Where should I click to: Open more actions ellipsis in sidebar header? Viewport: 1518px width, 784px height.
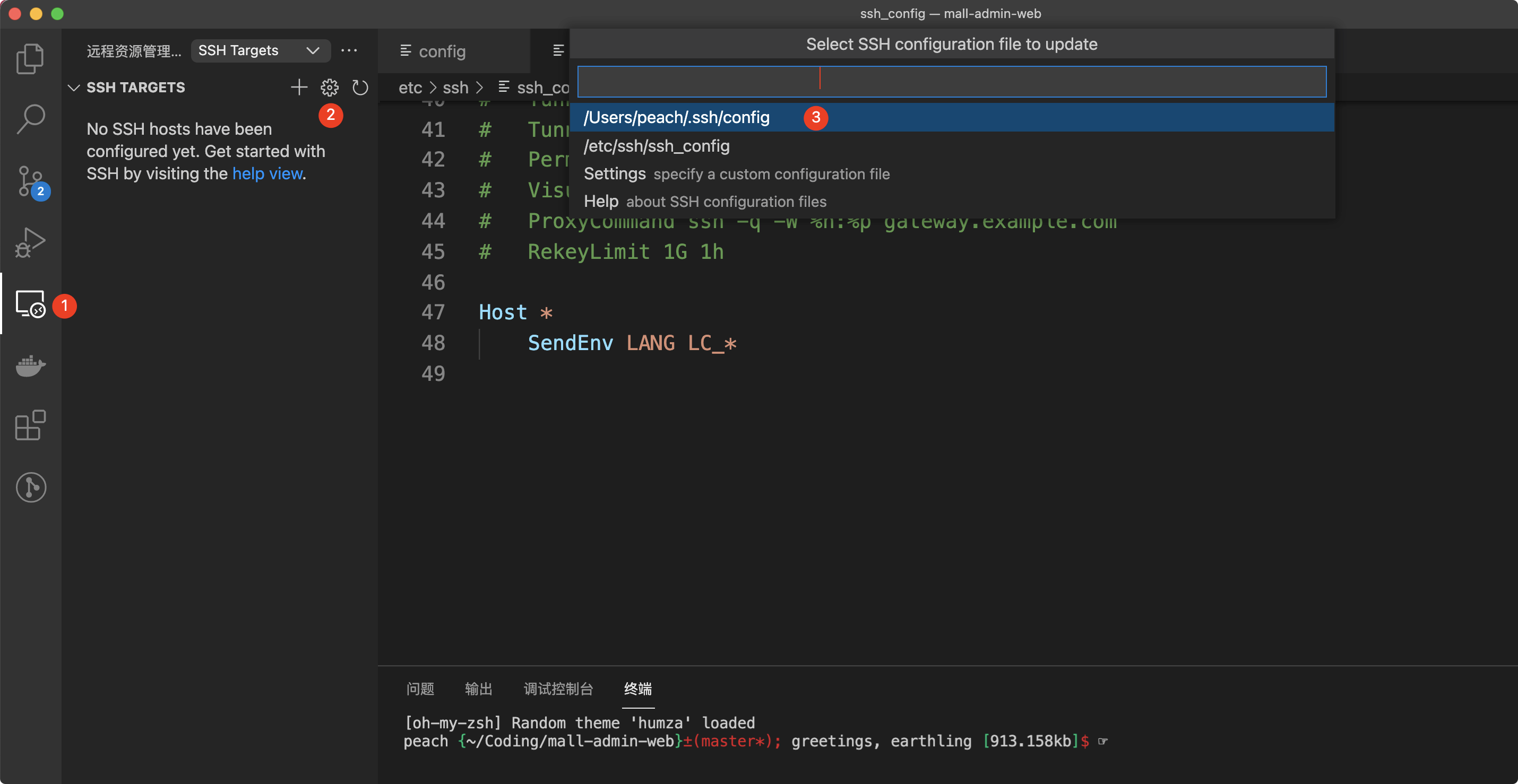tap(349, 50)
